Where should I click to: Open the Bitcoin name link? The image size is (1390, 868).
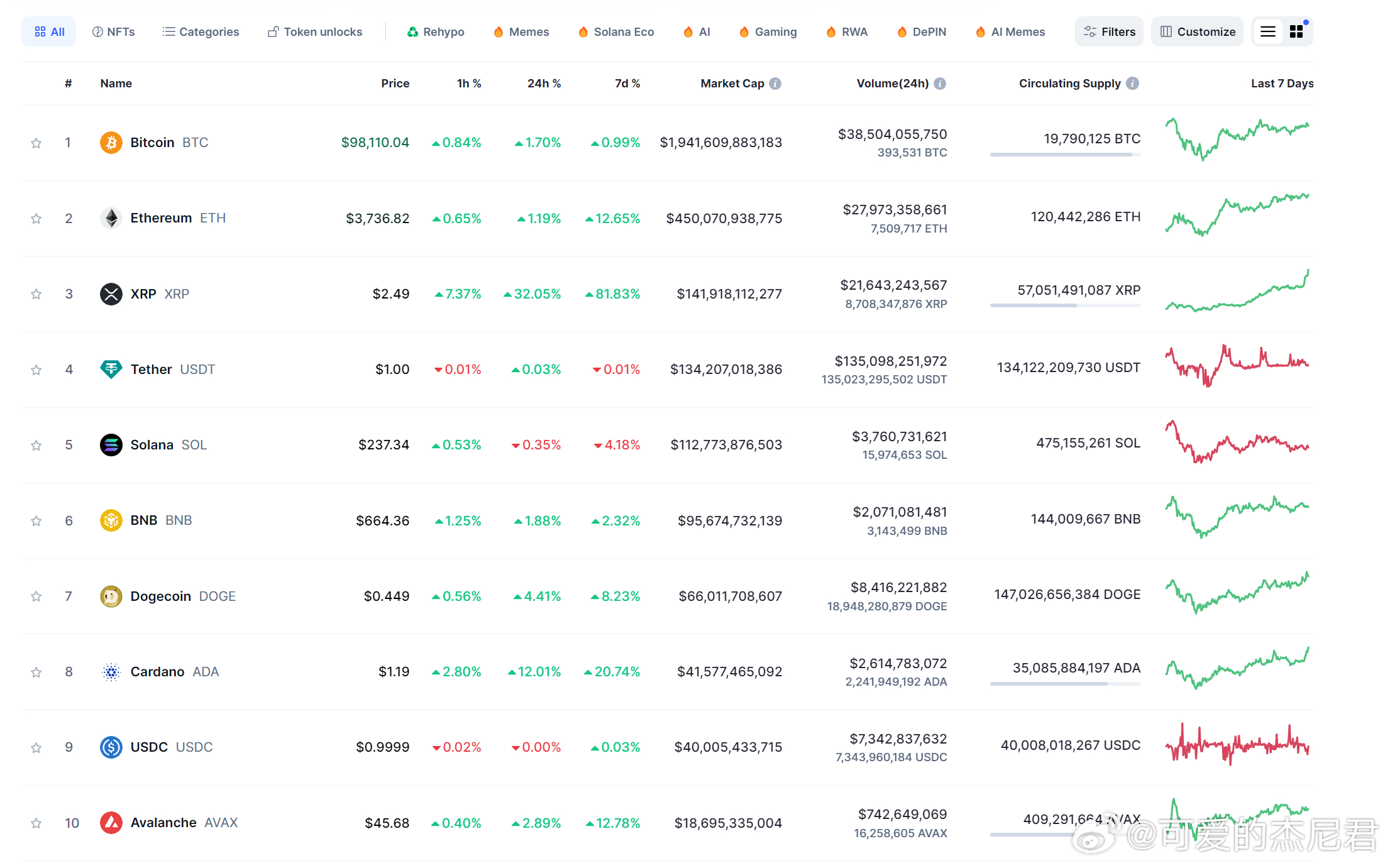152,143
